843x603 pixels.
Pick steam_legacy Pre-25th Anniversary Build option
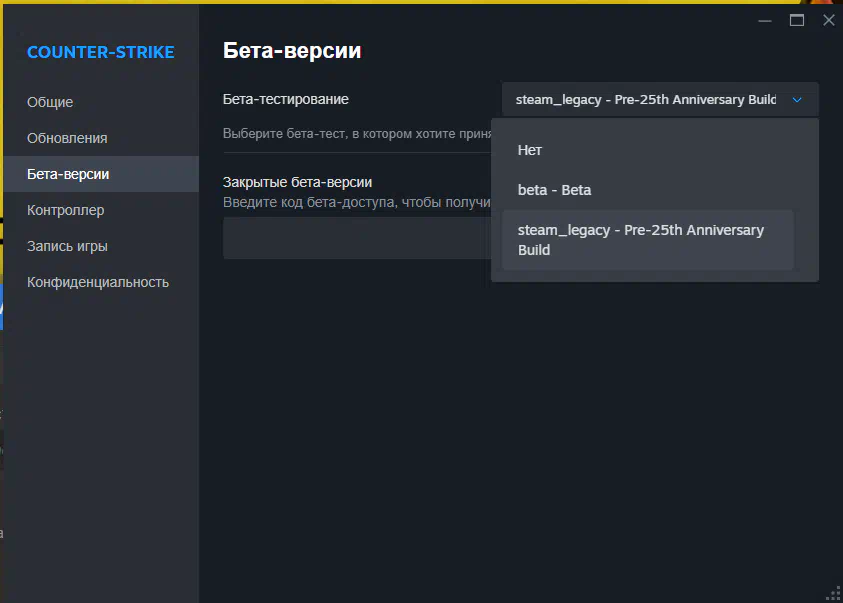coord(648,240)
